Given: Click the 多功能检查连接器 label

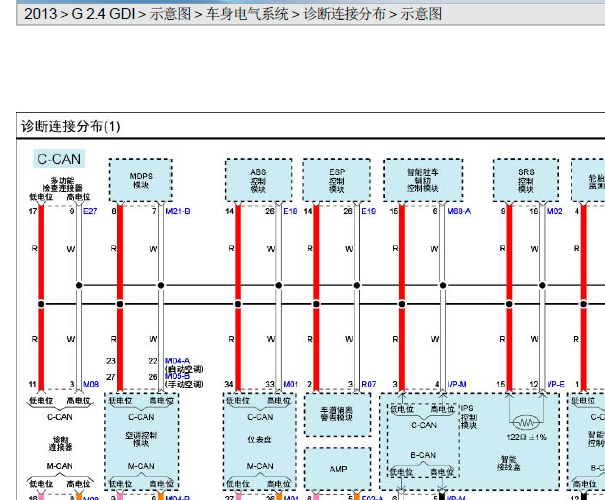Looking at the screenshot, I should pyautogui.click(x=62, y=184).
